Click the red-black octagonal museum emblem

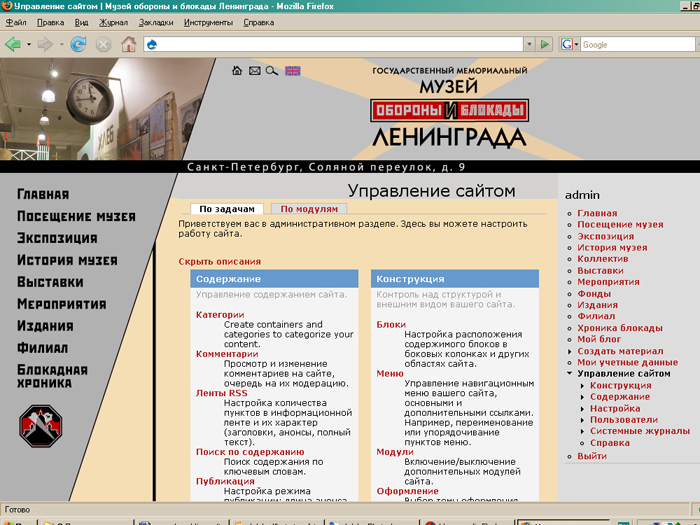tap(41, 426)
